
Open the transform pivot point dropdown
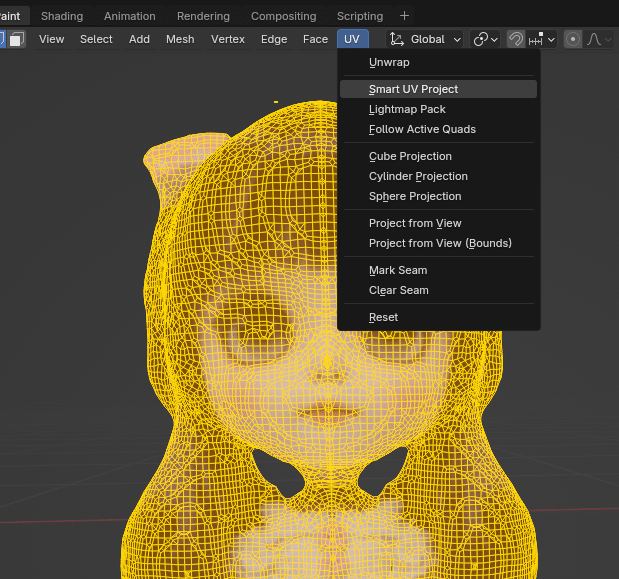[x=485, y=39]
